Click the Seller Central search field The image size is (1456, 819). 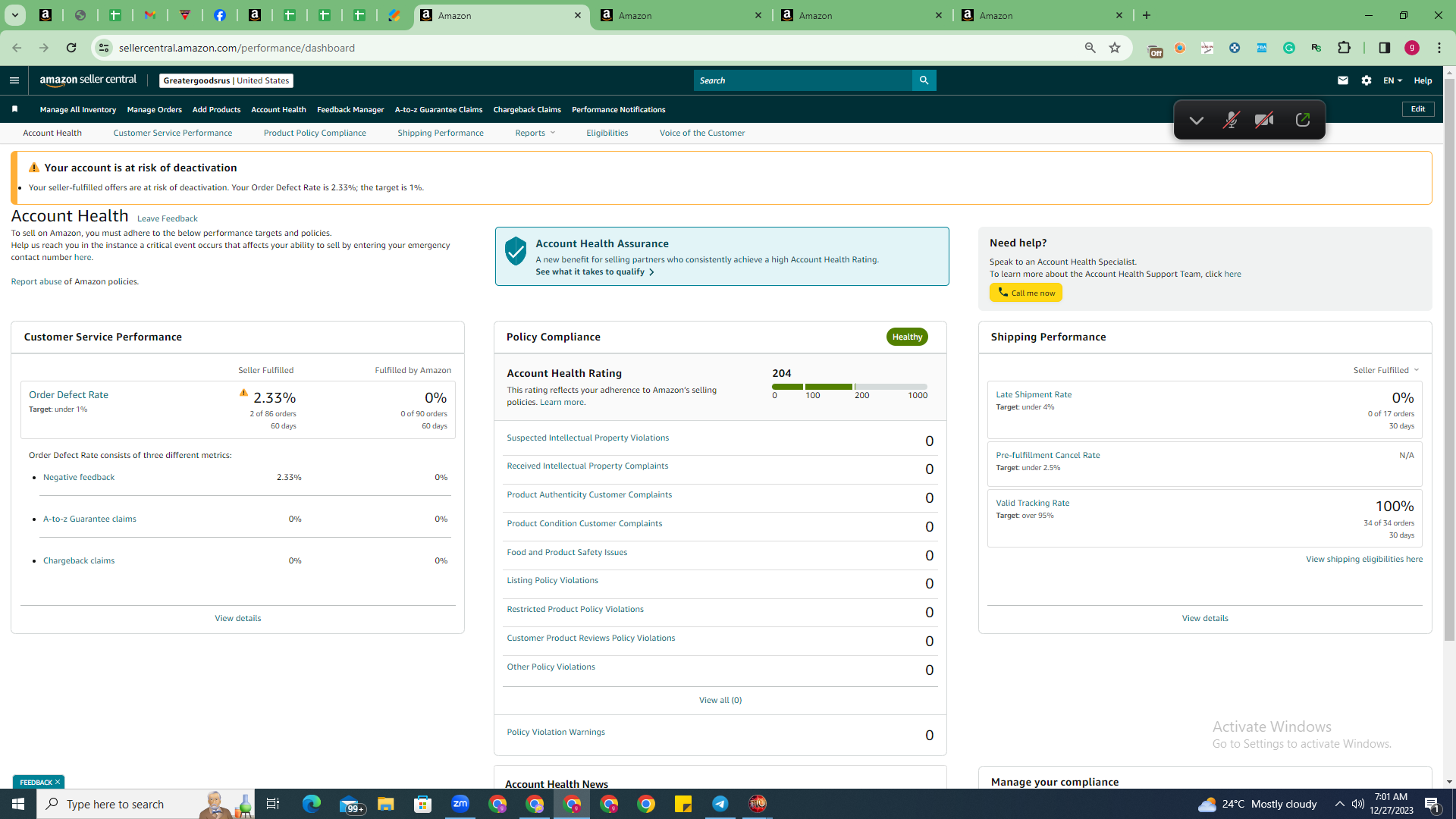pyautogui.click(x=803, y=80)
